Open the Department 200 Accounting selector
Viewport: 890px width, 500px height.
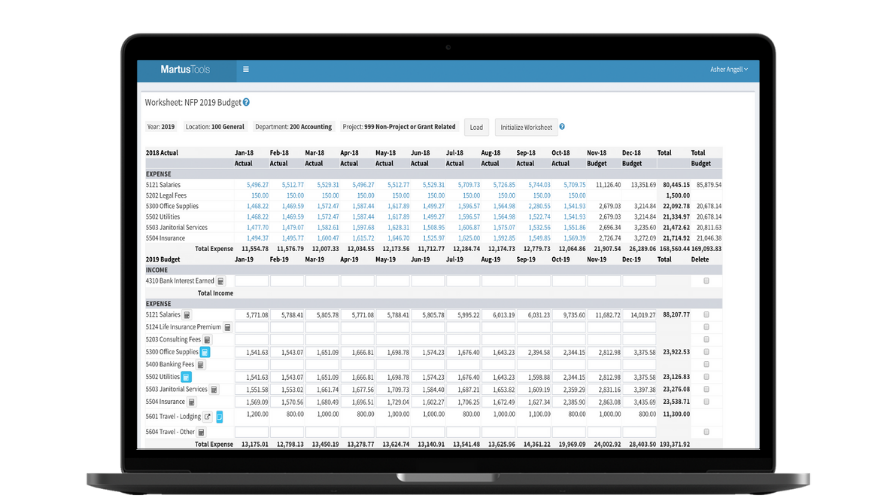tap(293, 127)
